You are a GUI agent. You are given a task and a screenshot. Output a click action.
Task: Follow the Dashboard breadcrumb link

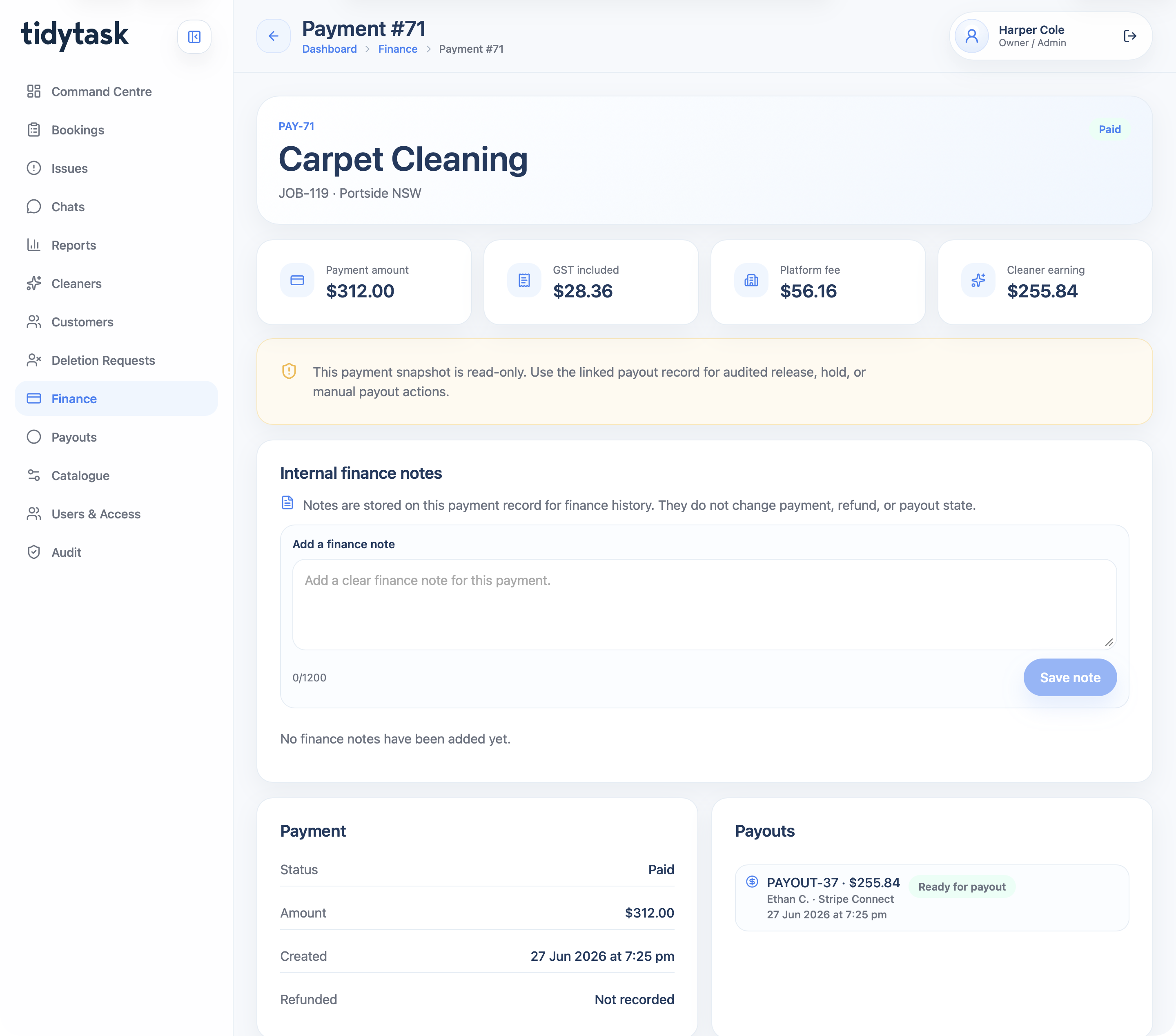click(330, 49)
